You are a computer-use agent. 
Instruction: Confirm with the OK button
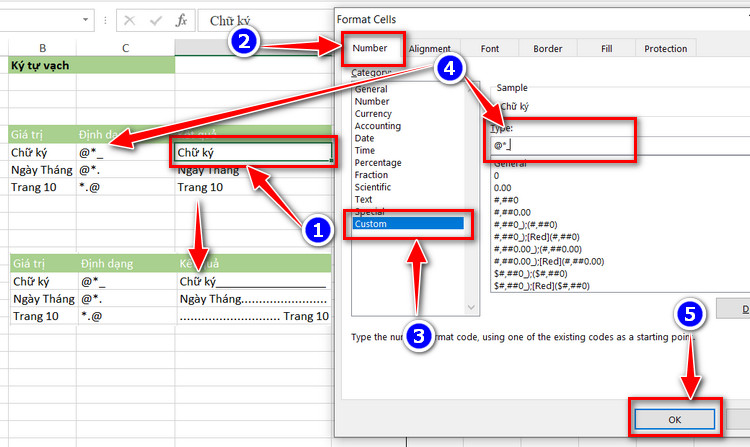(674, 419)
